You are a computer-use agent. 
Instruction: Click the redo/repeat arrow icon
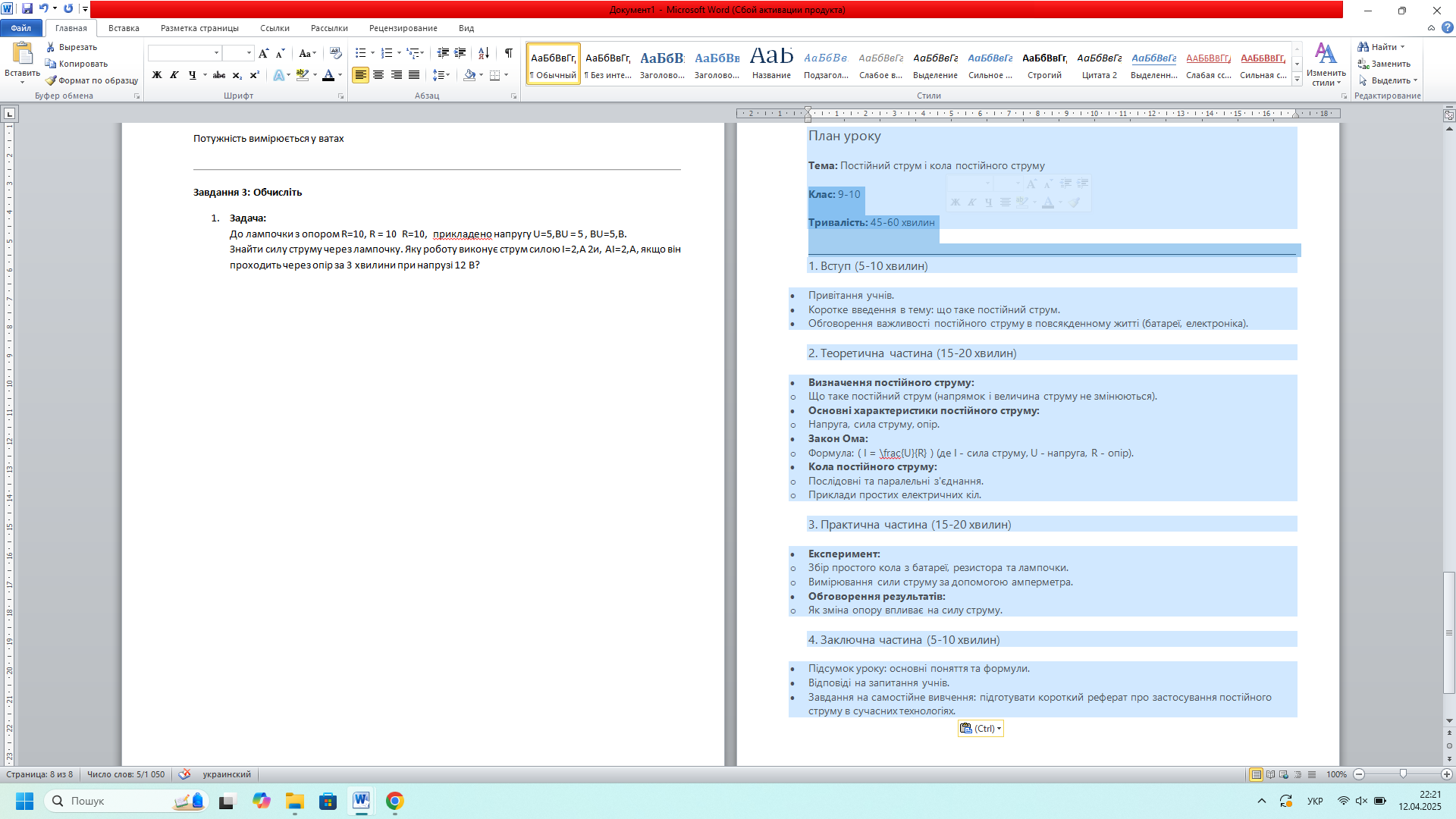(68, 9)
